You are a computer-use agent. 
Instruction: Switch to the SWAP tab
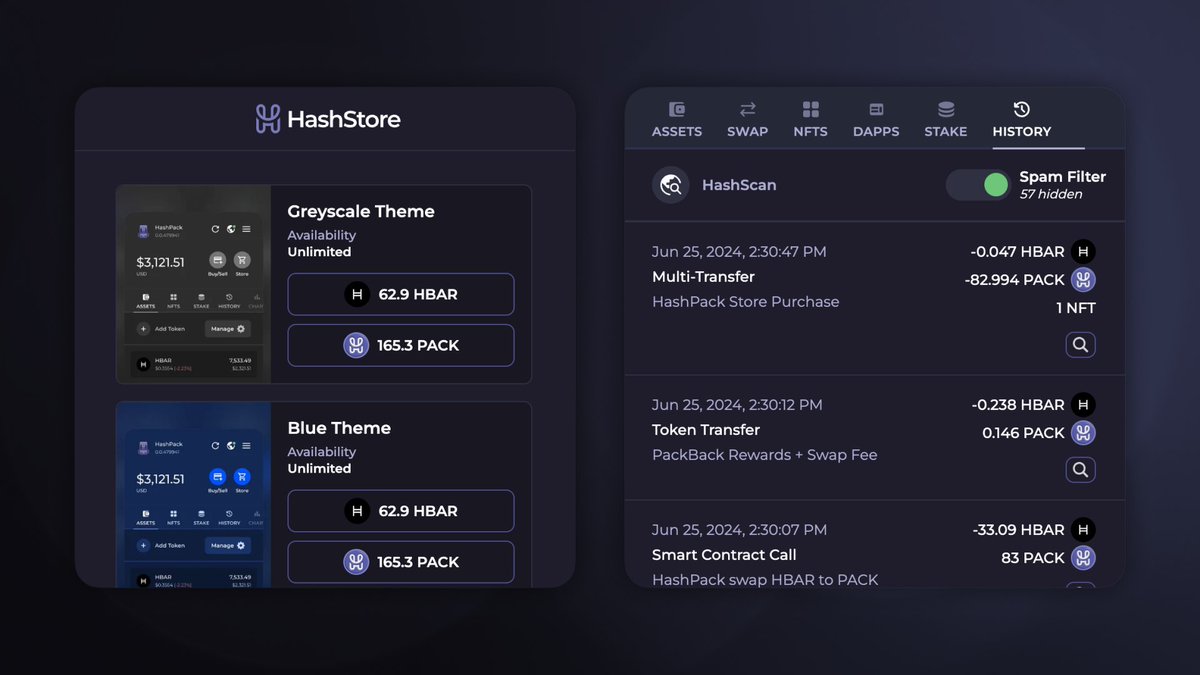[x=747, y=120]
